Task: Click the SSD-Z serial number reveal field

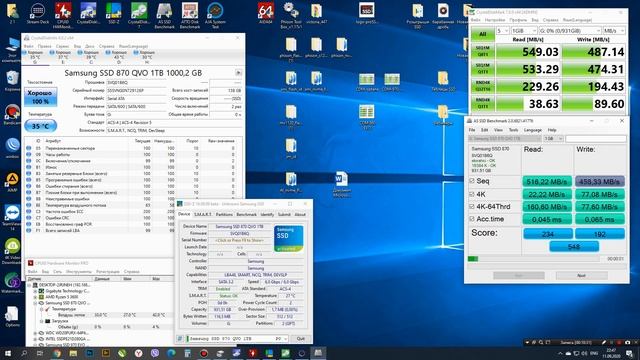Action: click(240, 240)
